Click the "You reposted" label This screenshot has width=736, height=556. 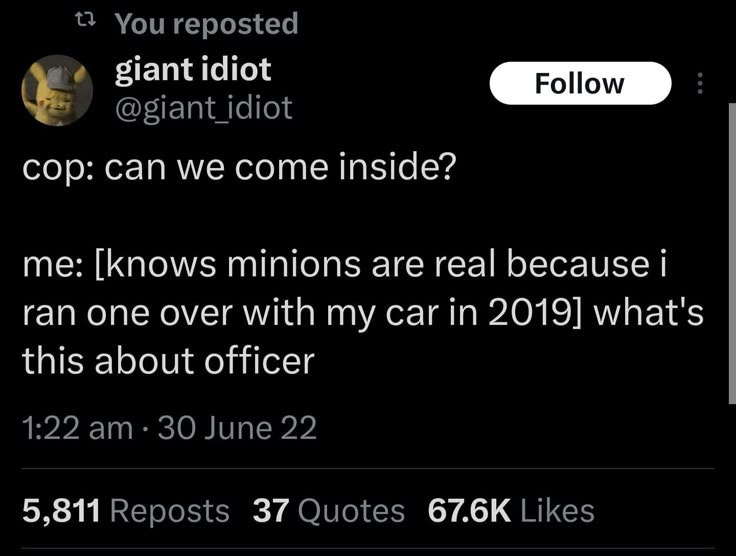(206, 23)
